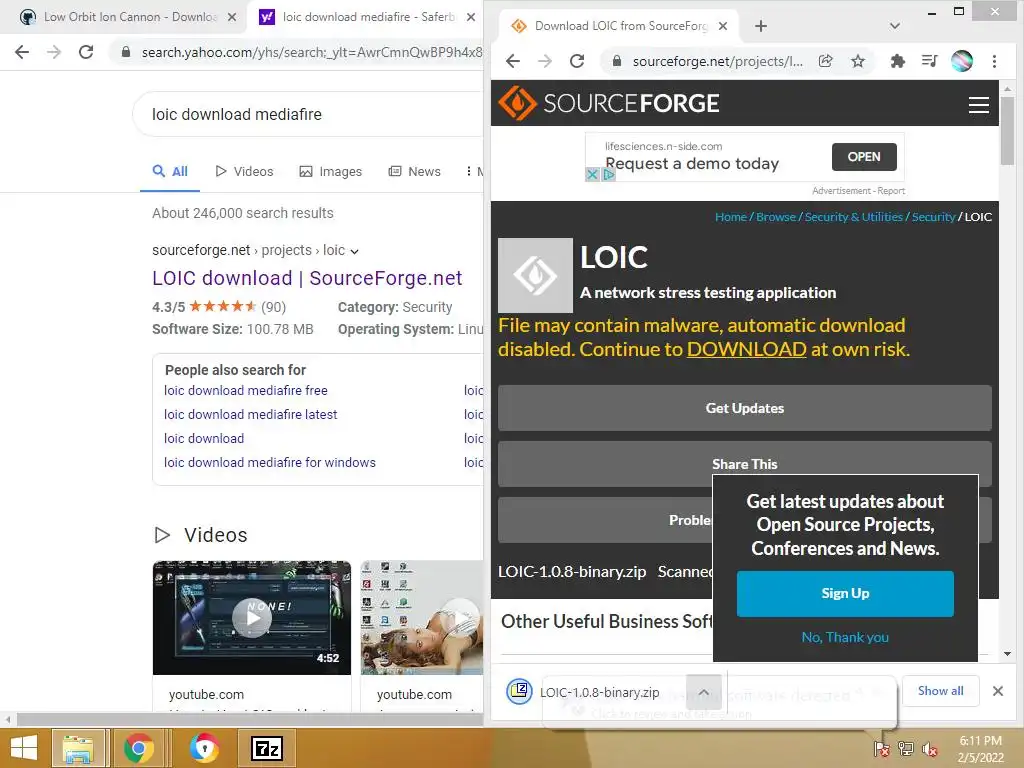
Task: Bookmark the SourceForge page with the star
Action: (857, 61)
